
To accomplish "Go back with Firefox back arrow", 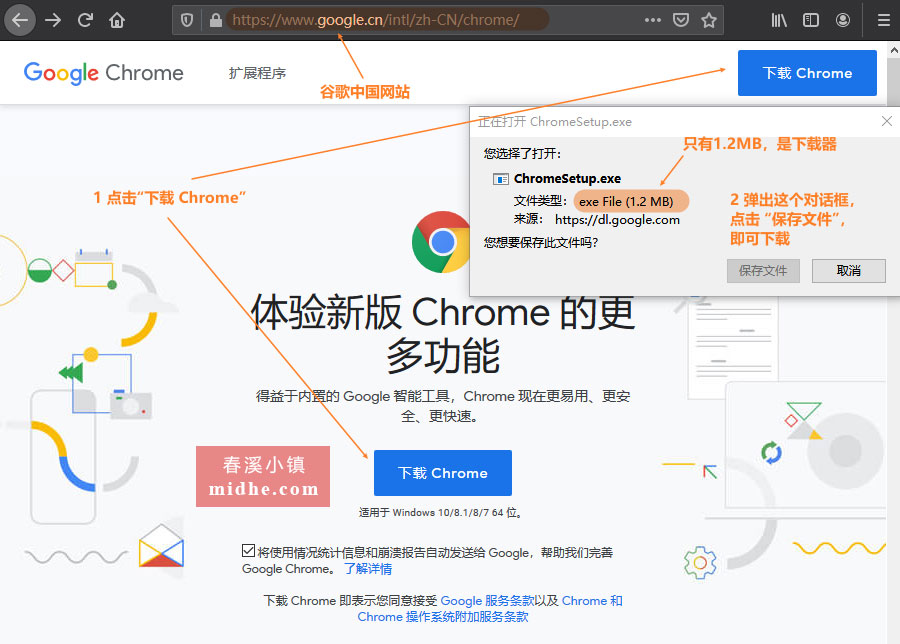I will click(x=20, y=20).
